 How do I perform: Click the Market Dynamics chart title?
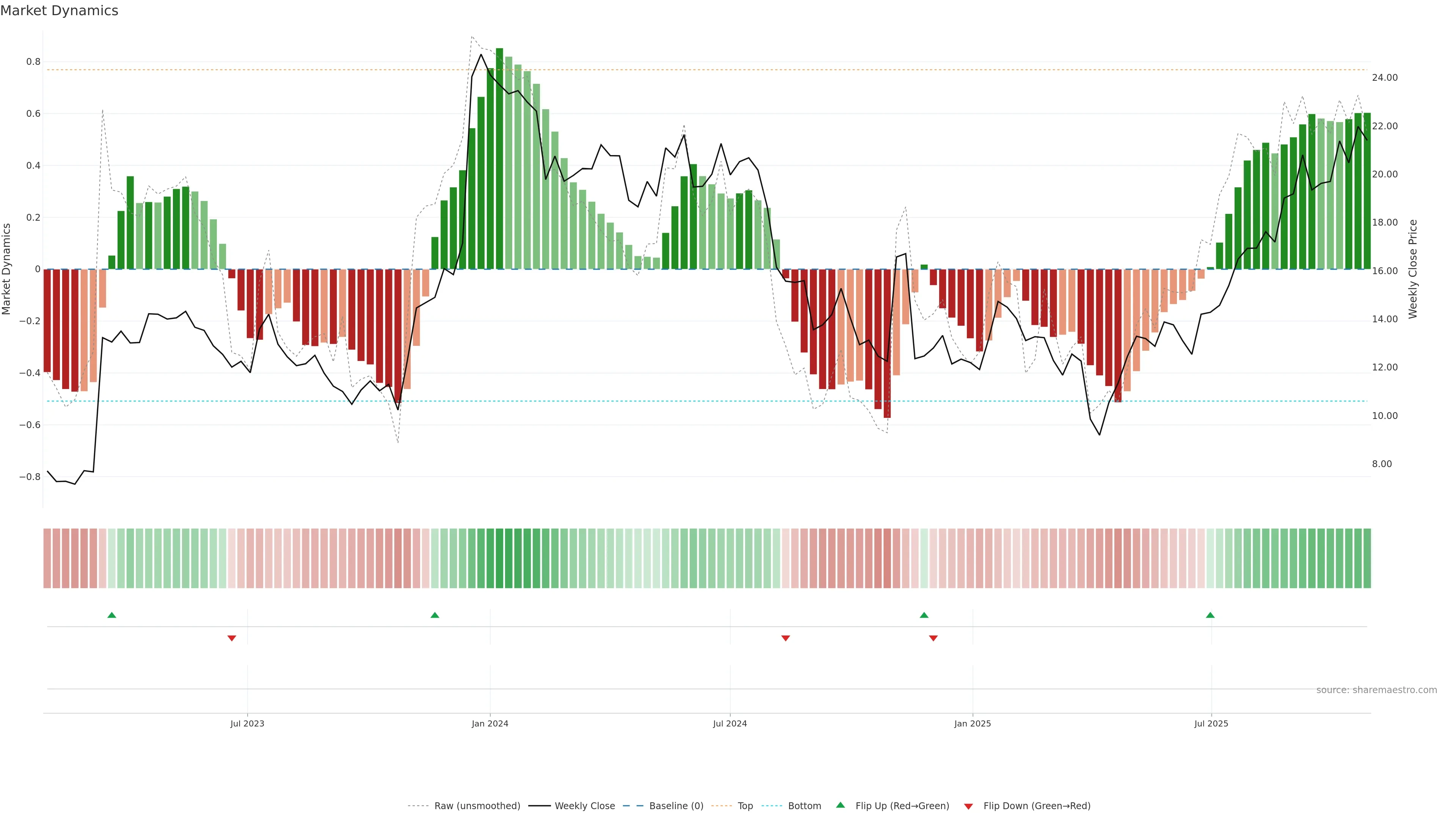[60, 11]
